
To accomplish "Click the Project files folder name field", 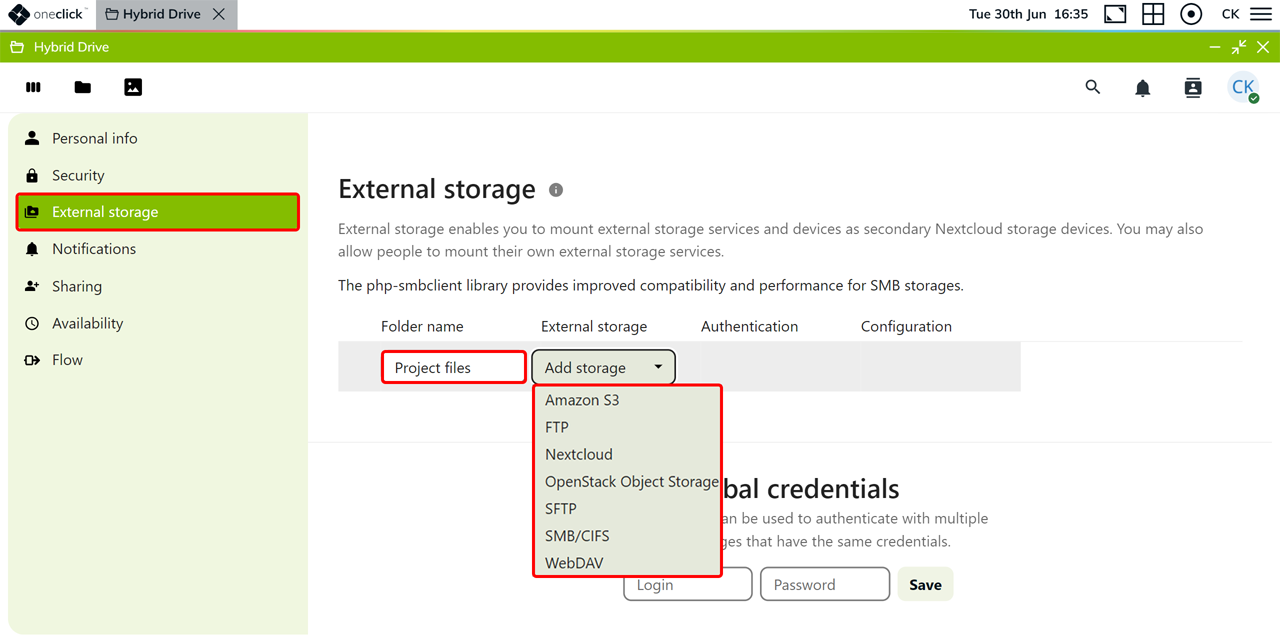I will coord(454,367).
